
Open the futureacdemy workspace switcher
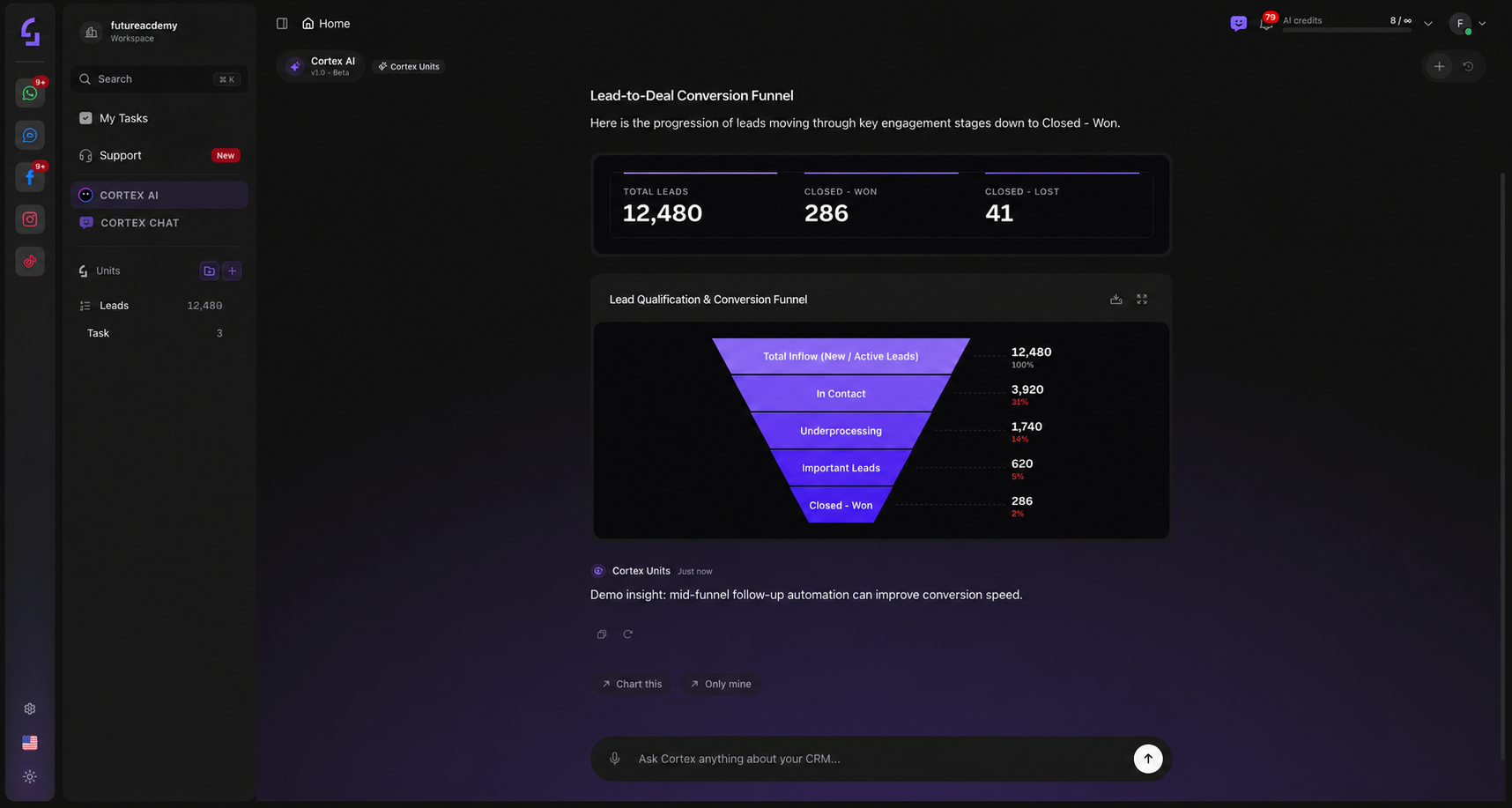tap(159, 32)
